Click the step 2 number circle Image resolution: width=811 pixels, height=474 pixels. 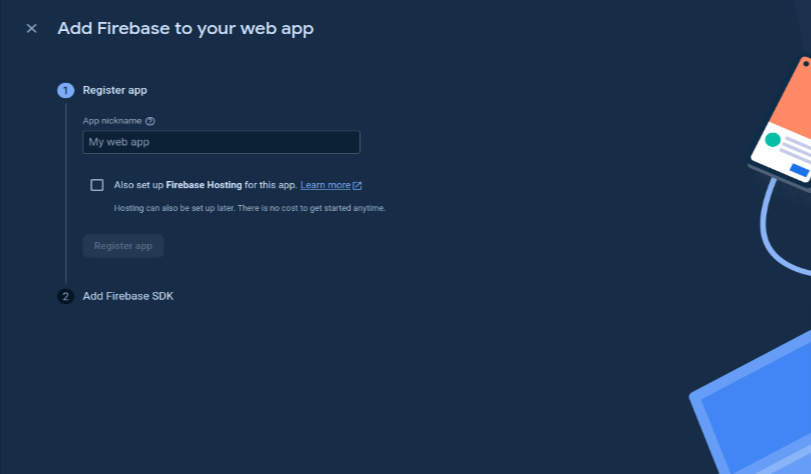click(66, 296)
